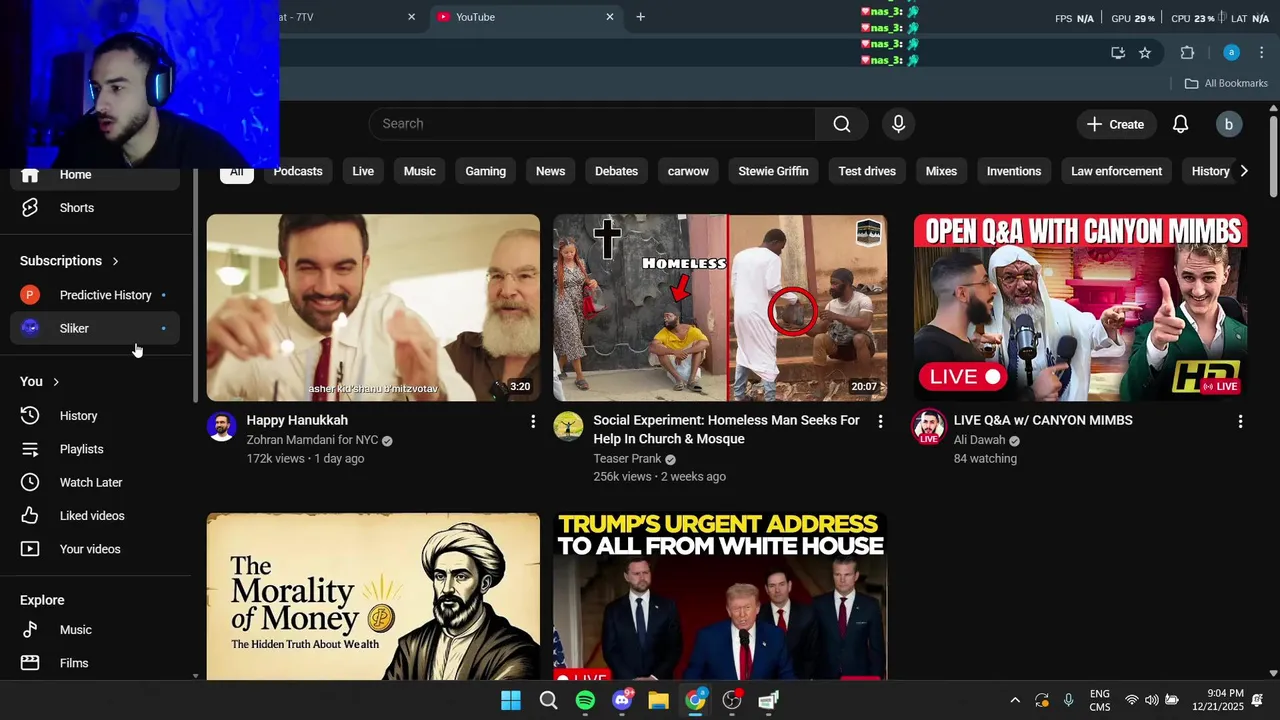Show hidden system tray icons

pyautogui.click(x=1015, y=700)
